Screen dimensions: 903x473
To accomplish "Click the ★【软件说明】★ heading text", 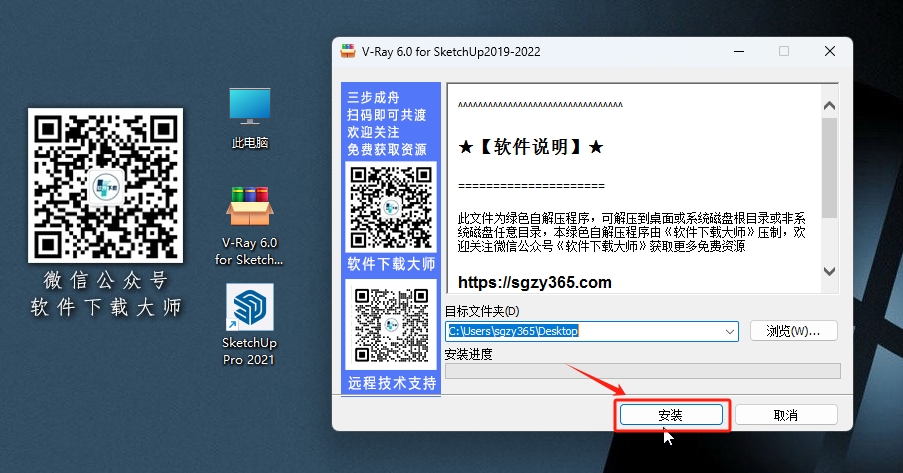I will [x=530, y=147].
